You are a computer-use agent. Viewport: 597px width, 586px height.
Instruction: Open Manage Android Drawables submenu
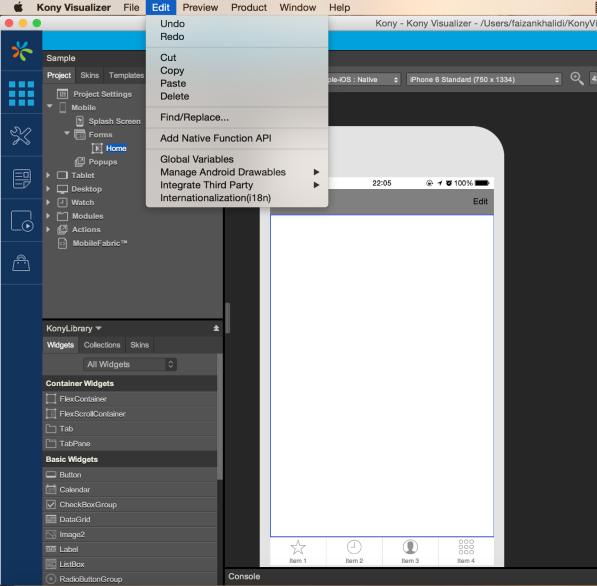point(237,172)
